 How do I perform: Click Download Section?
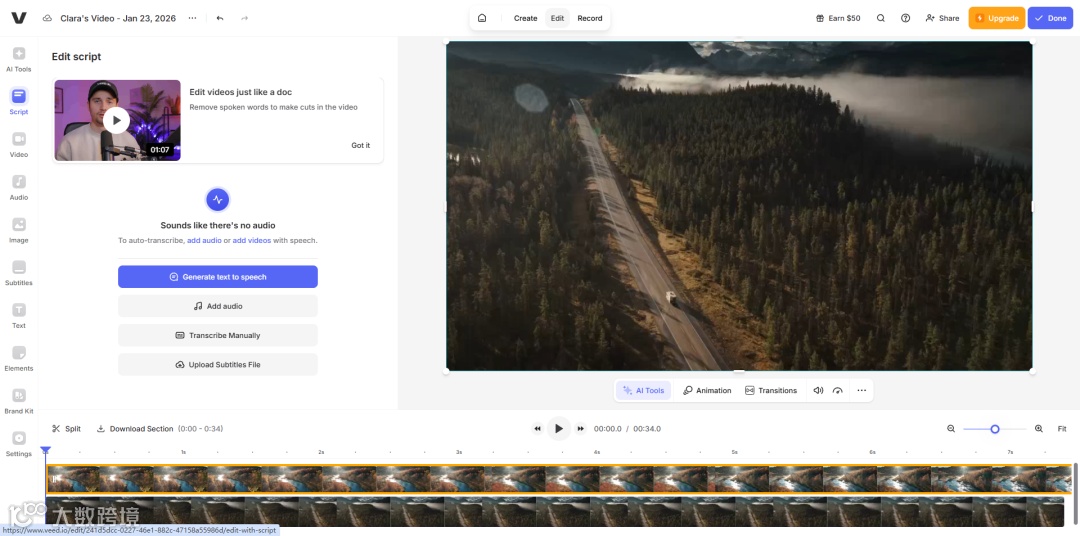(135, 429)
